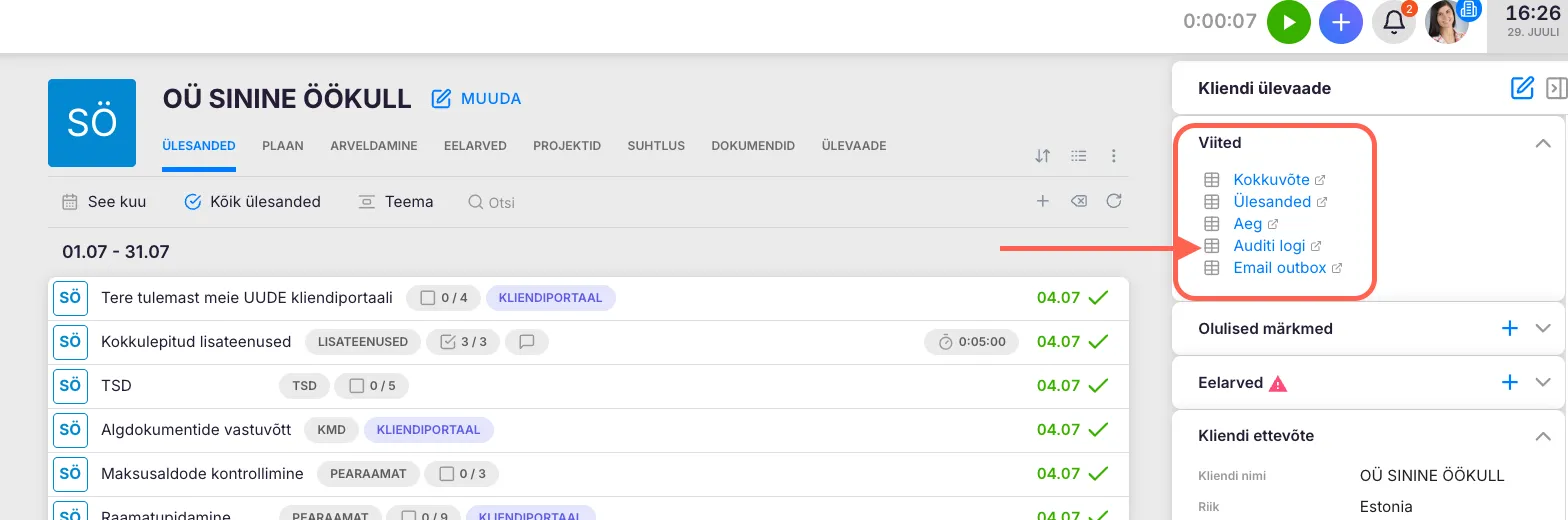
Task: Open user profile avatar menu
Action: pos(1446,22)
